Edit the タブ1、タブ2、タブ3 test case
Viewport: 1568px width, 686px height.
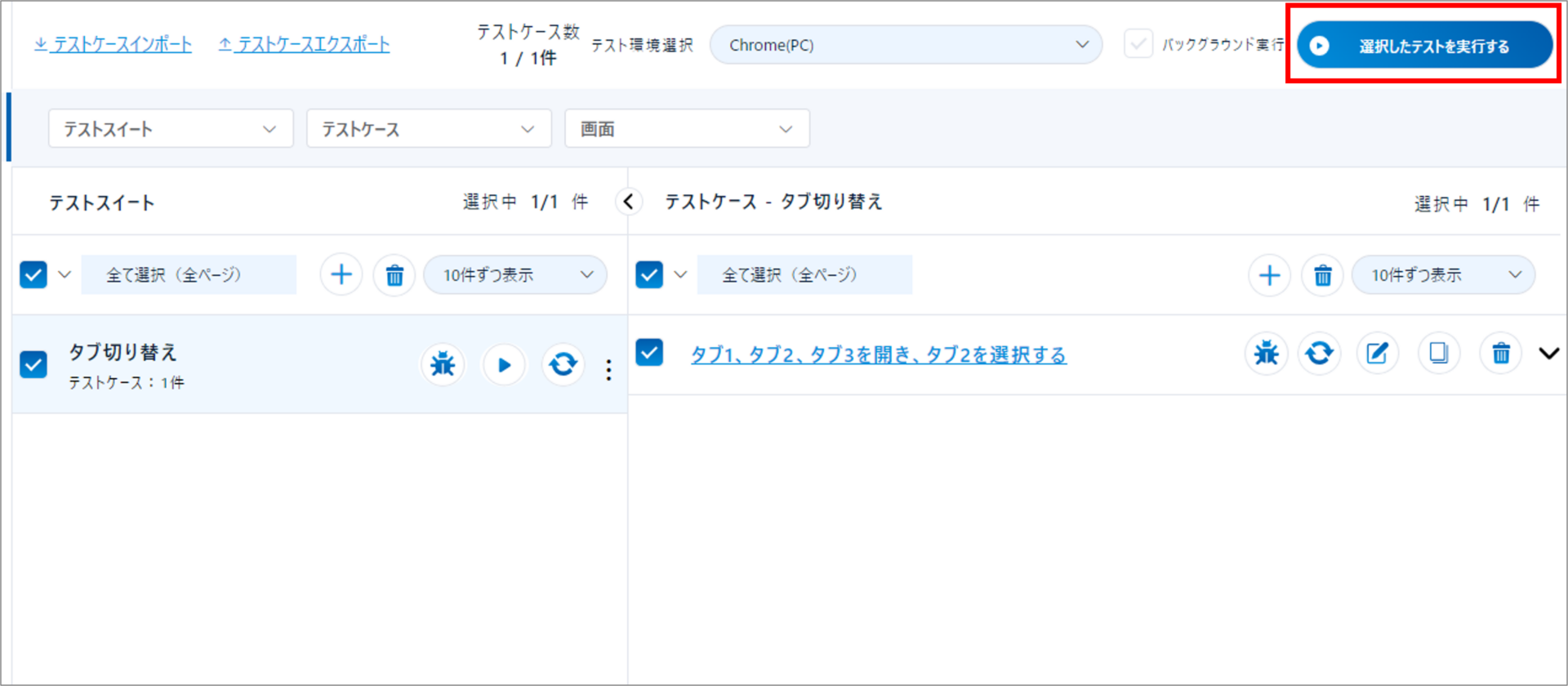click(x=1378, y=354)
